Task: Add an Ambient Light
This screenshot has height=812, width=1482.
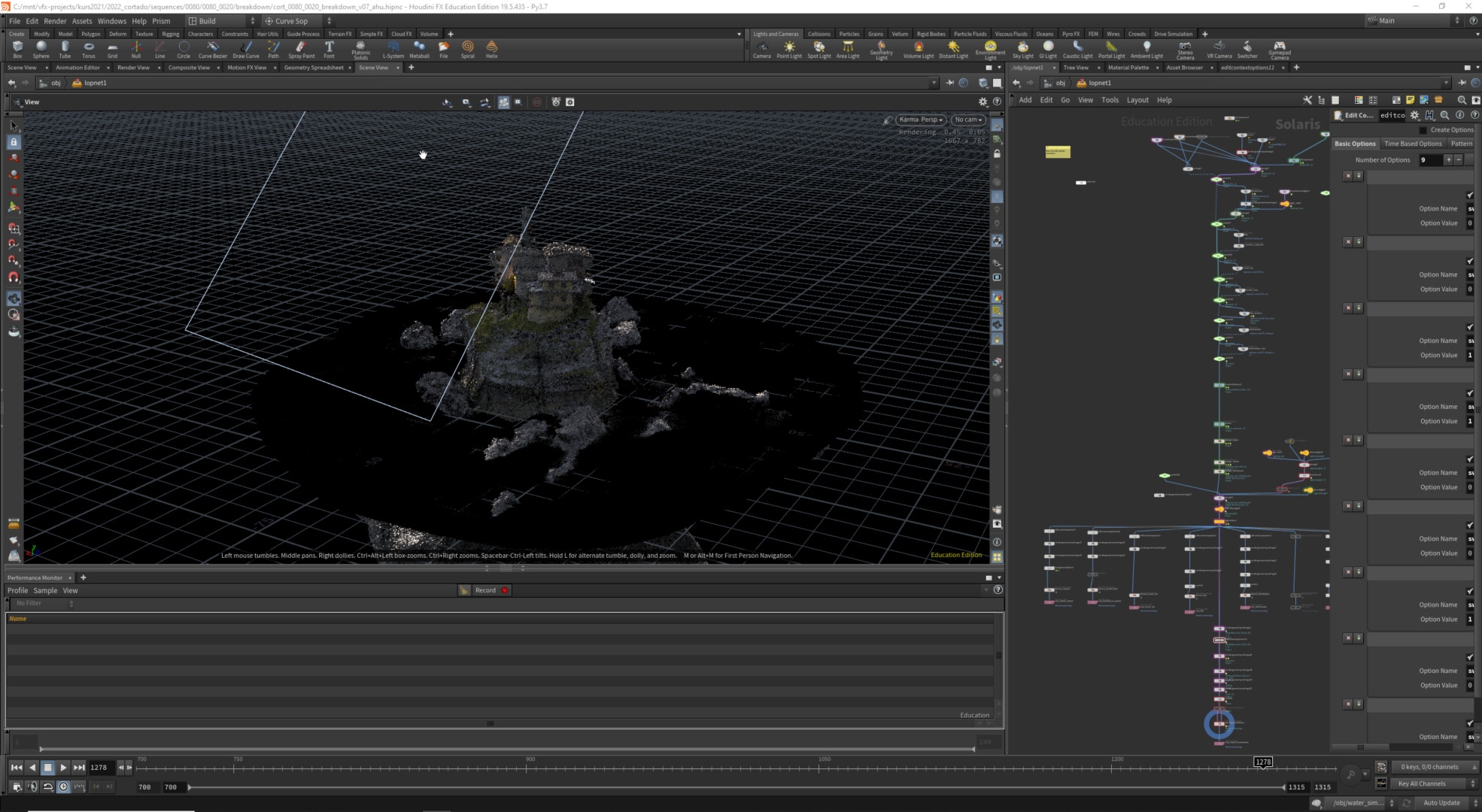Action: pyautogui.click(x=1146, y=49)
